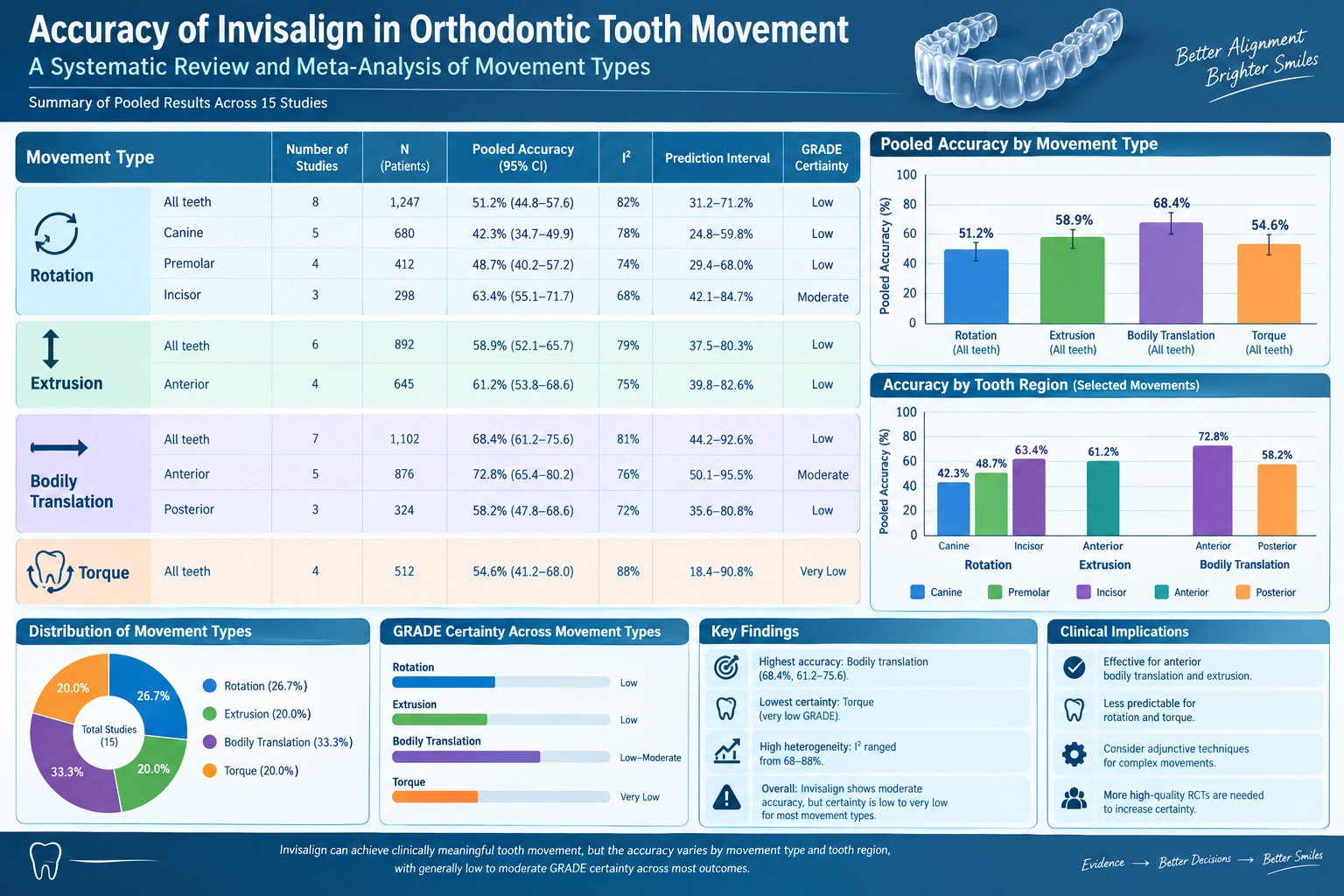The height and width of the screenshot is (896, 1344).
Task: Click the tooth icon beside Lowest certainty
Action: [727, 708]
